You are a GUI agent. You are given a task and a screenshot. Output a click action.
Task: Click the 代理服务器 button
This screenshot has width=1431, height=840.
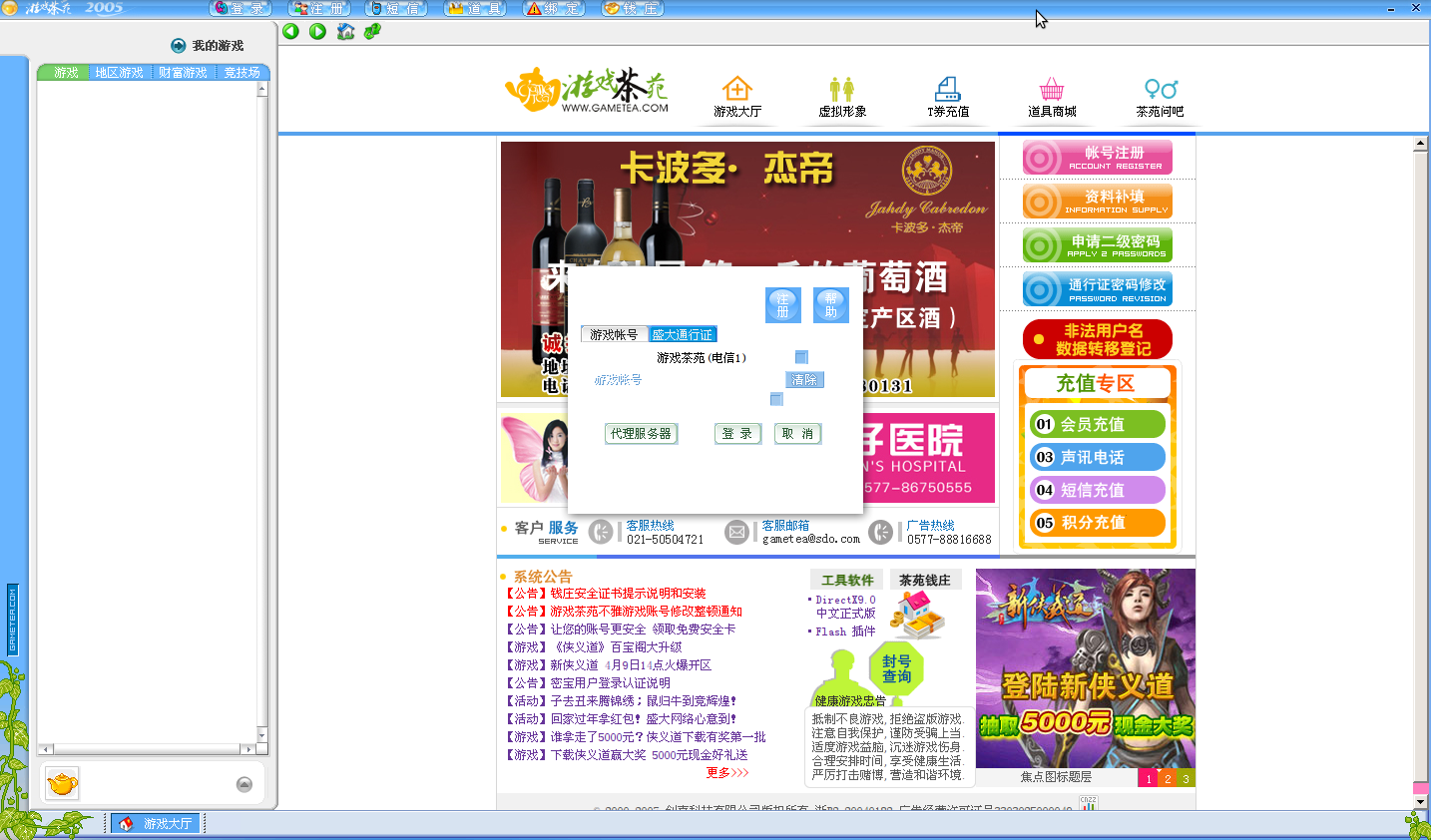click(641, 434)
